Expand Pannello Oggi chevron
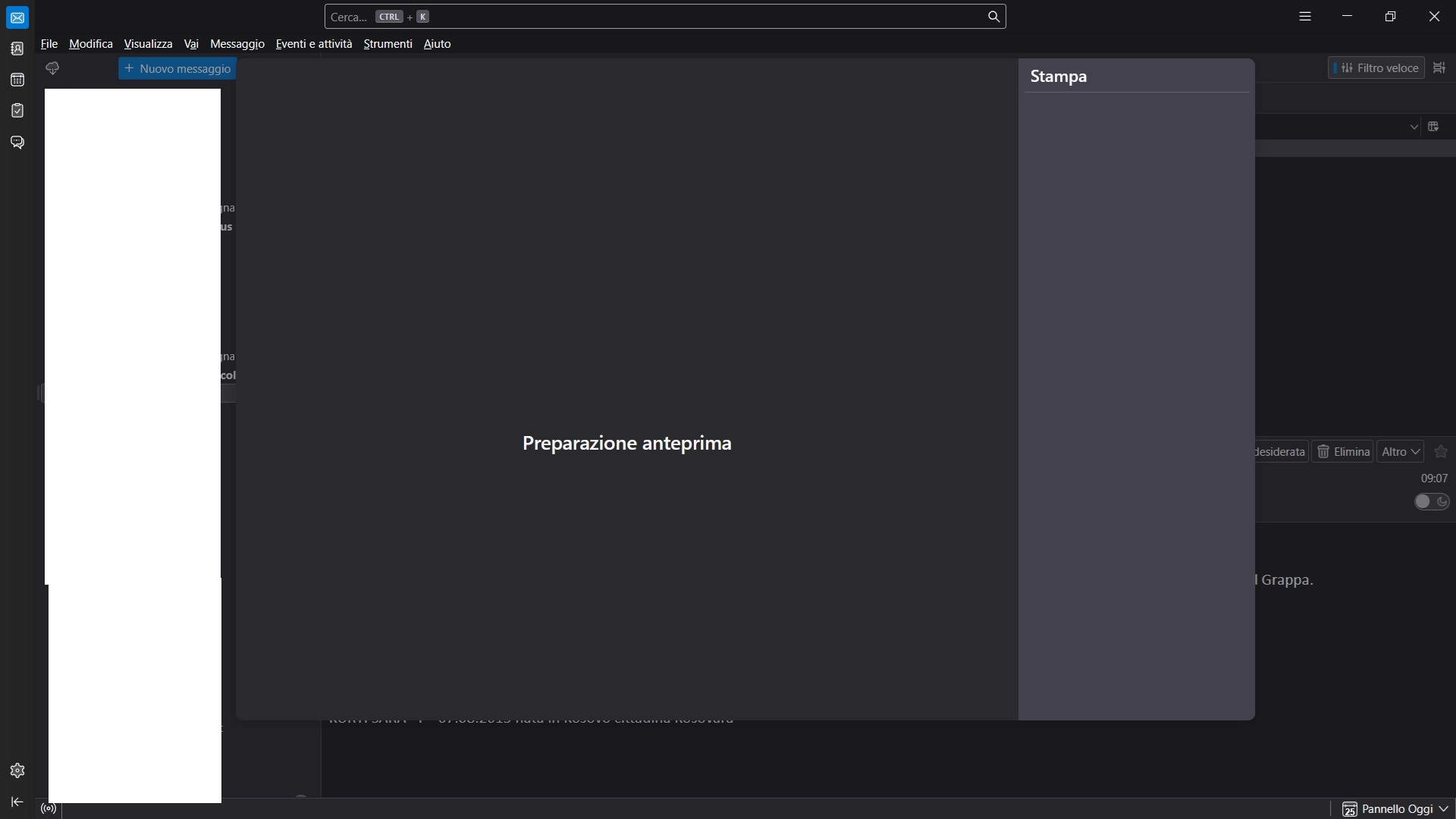 tap(1443, 809)
